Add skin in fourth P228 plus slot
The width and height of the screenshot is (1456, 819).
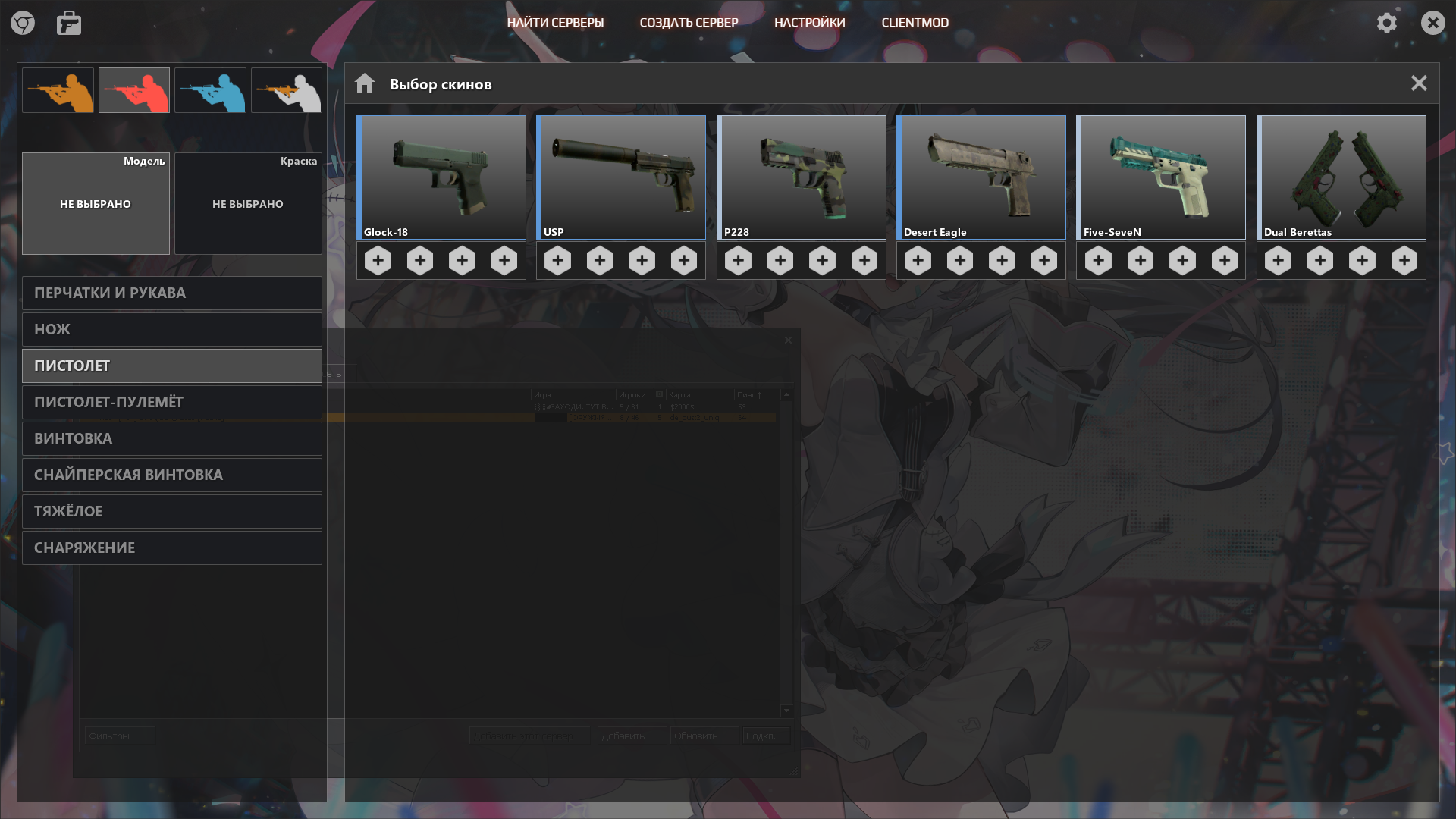point(864,261)
